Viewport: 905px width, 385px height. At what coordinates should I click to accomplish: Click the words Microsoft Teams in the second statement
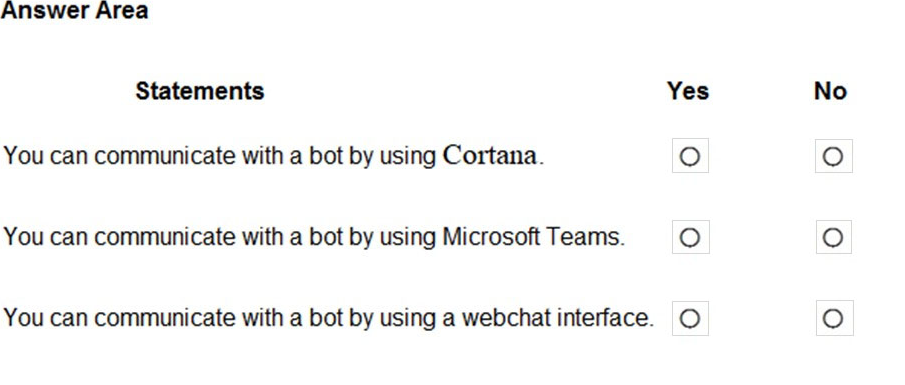pyautogui.click(x=531, y=237)
